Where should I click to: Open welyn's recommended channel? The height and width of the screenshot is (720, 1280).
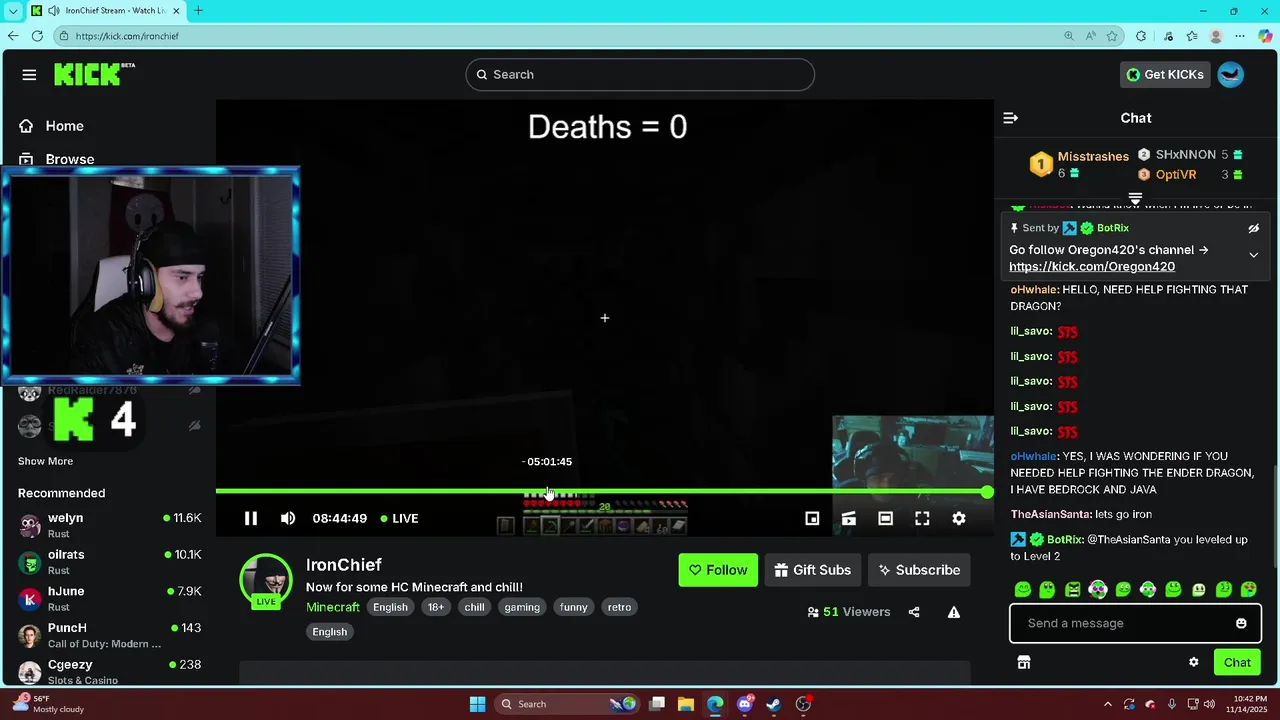click(x=108, y=525)
